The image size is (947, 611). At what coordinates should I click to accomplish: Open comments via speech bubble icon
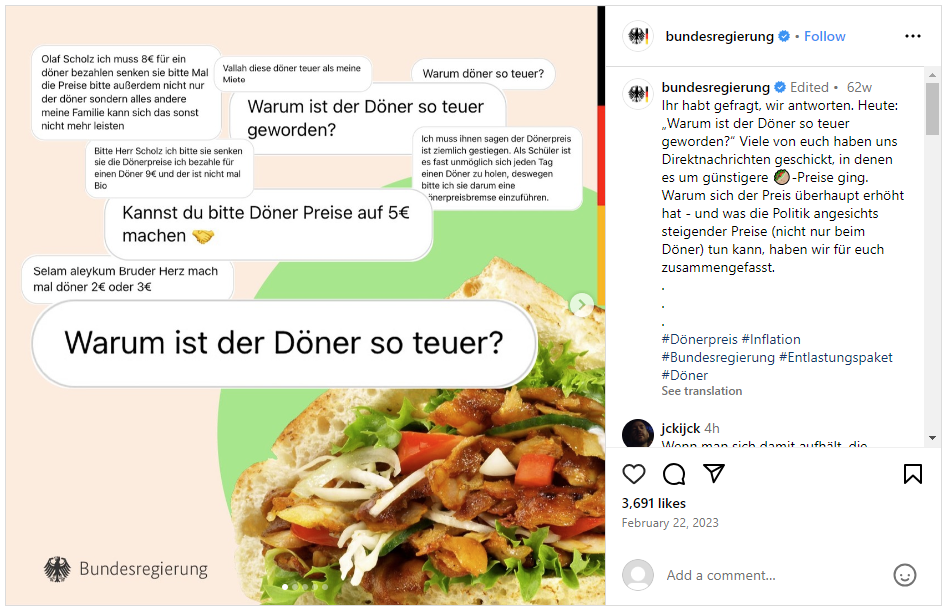674,474
